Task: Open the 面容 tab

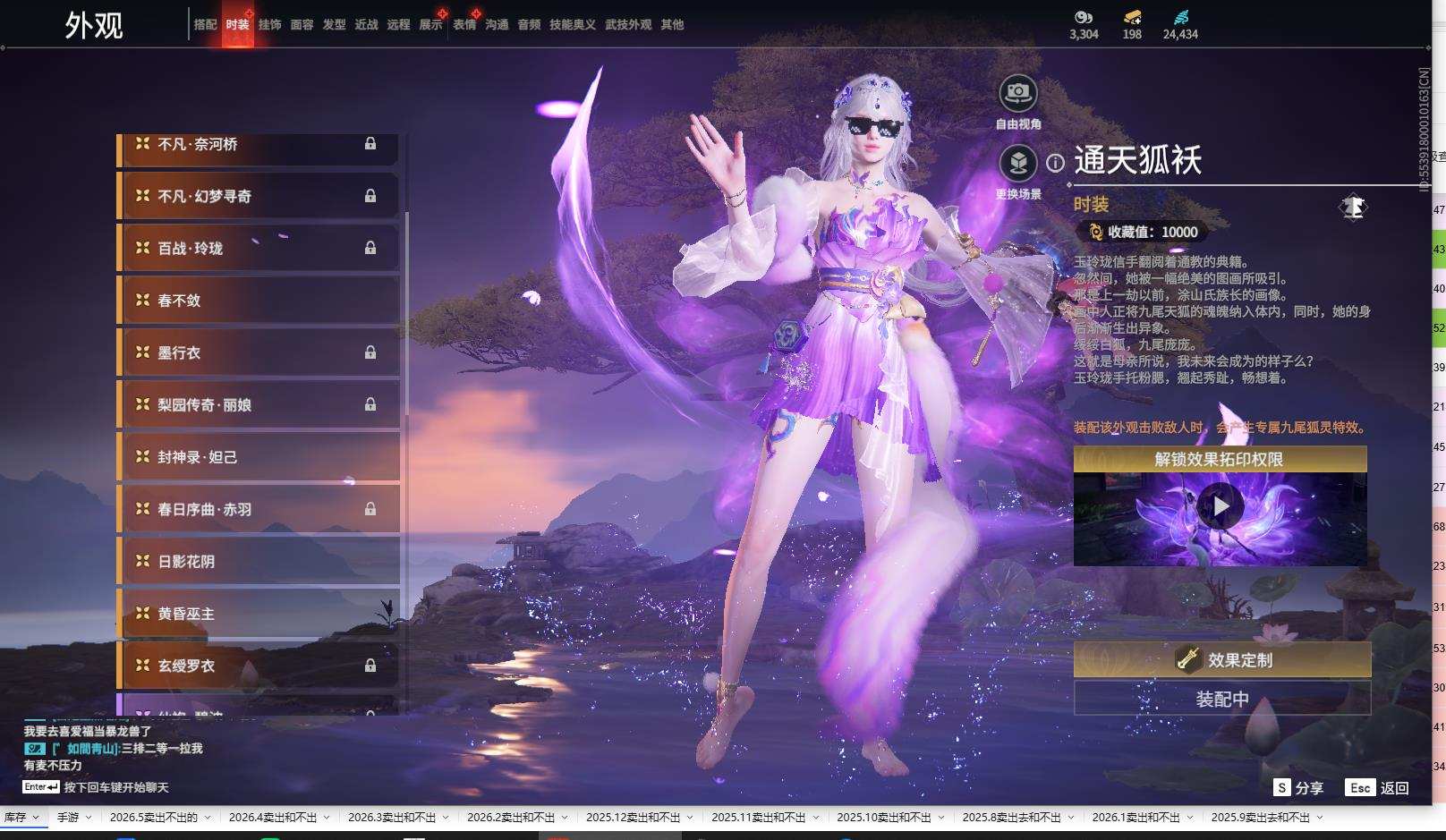Action: click(302, 25)
